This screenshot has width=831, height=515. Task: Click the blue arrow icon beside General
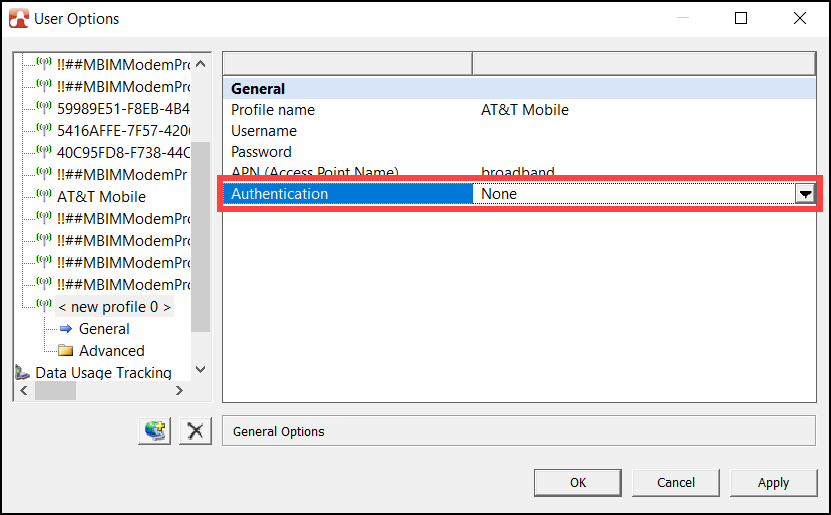click(66, 329)
